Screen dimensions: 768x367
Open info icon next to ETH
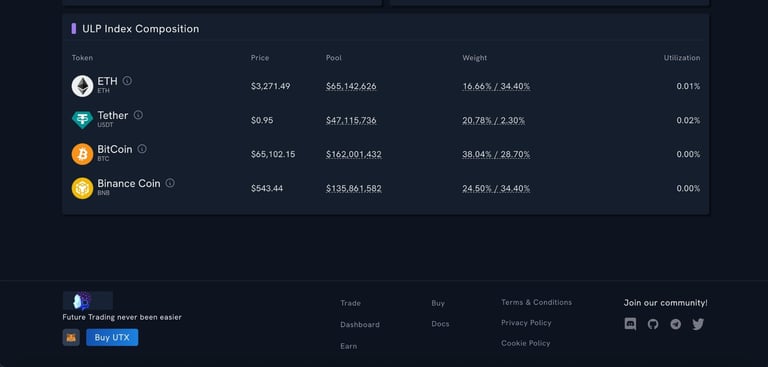click(x=127, y=81)
